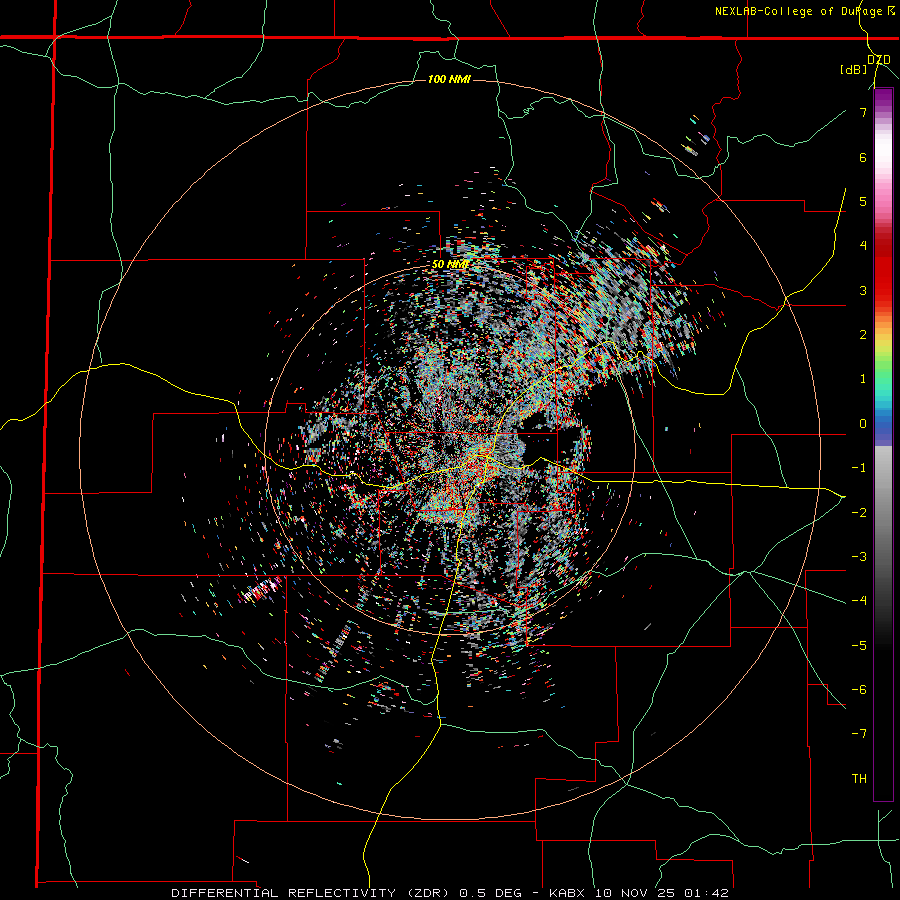Click the TH threshold label on legend

tap(859, 778)
